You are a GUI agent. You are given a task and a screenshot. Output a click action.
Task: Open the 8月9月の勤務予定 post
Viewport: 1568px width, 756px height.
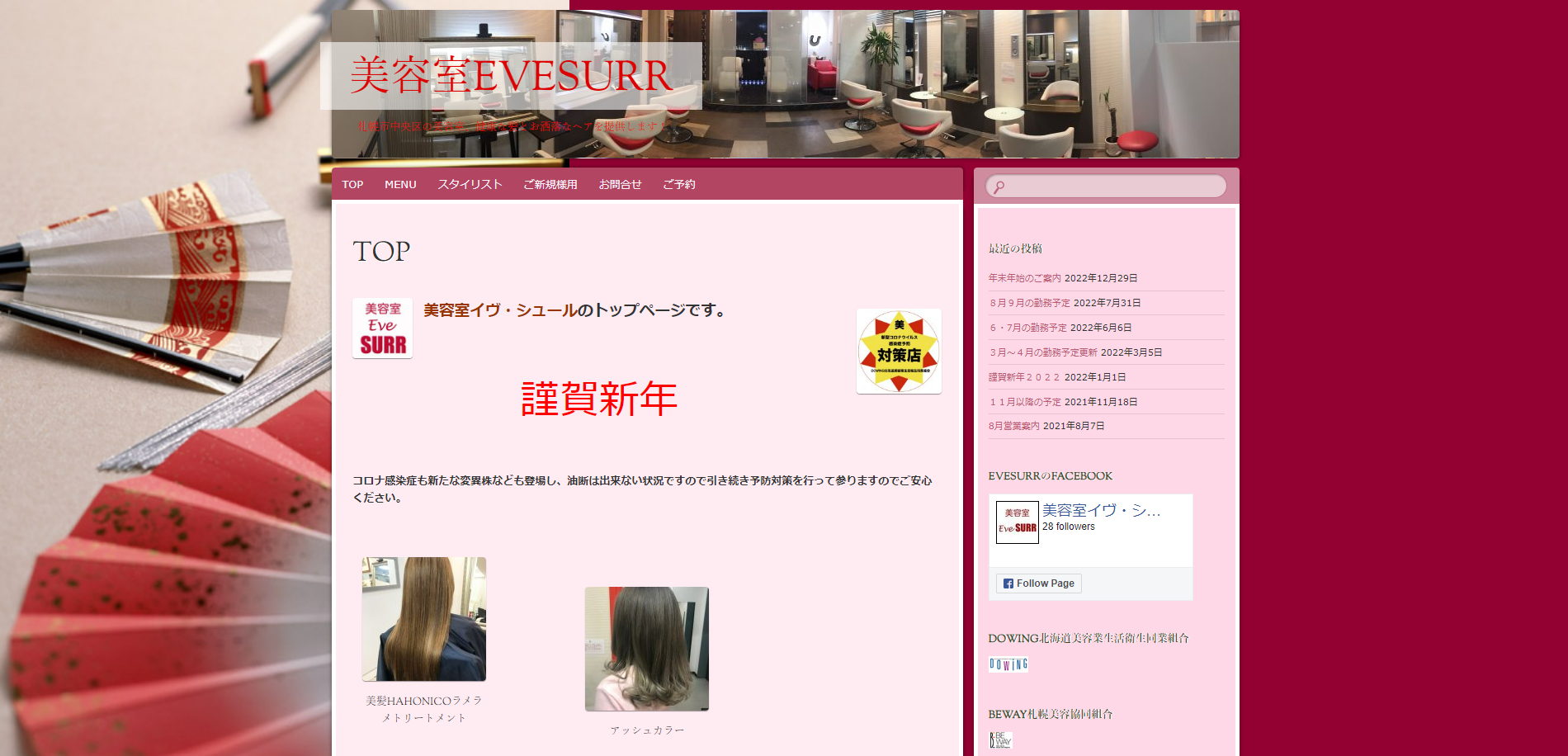(1029, 303)
